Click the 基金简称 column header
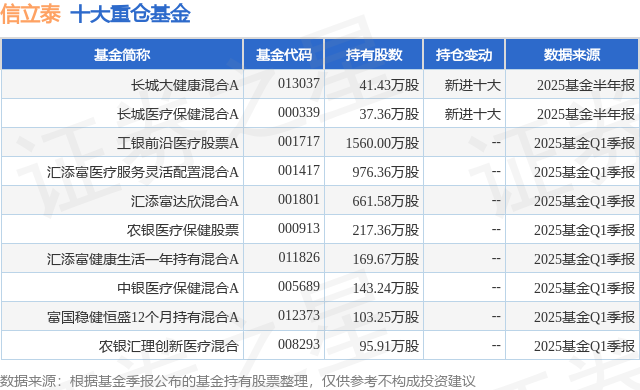This screenshot has width=640, height=390. tap(122, 54)
